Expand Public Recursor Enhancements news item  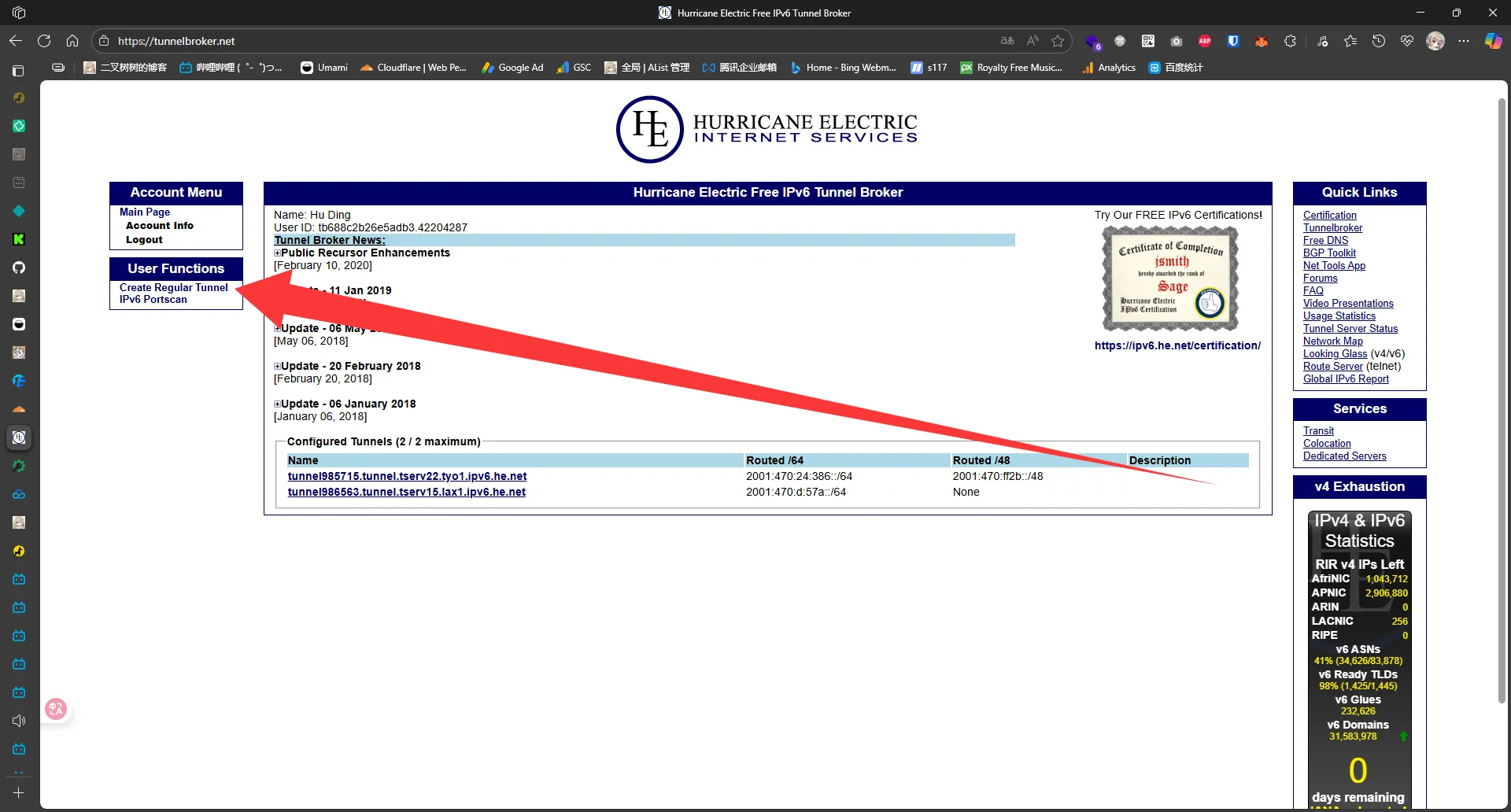[277, 253]
